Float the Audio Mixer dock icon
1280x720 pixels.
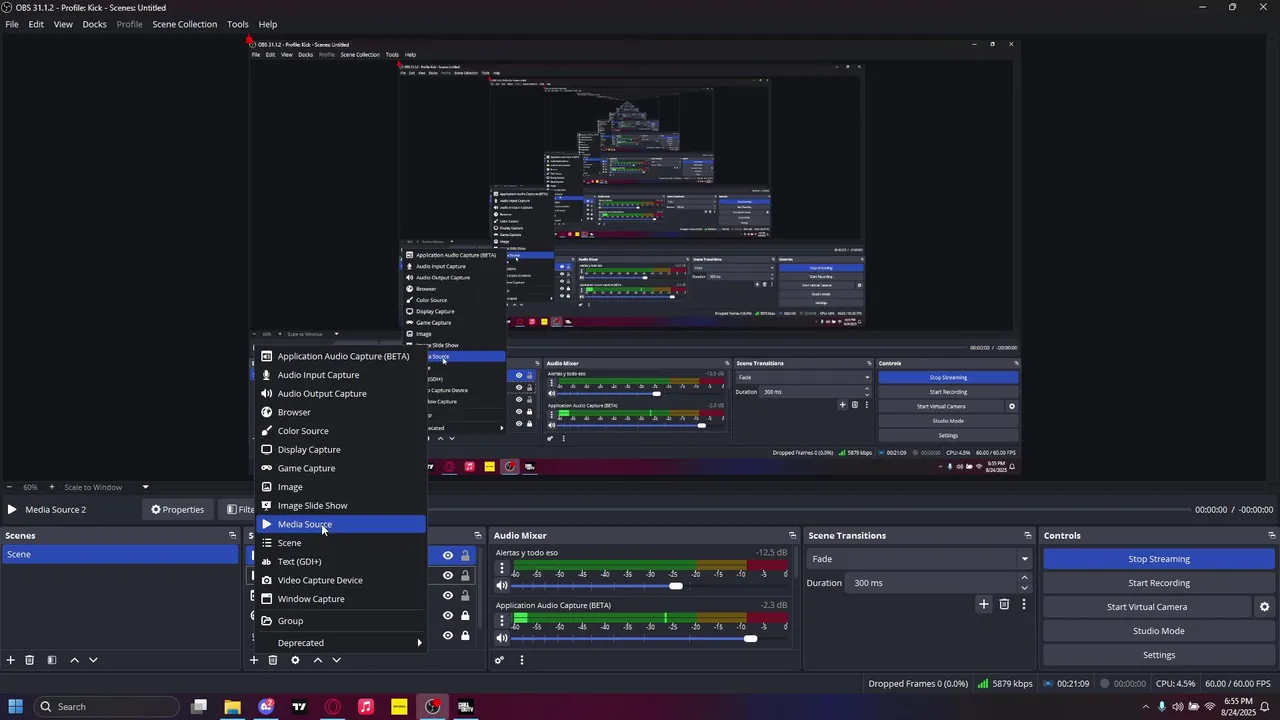[x=792, y=536]
